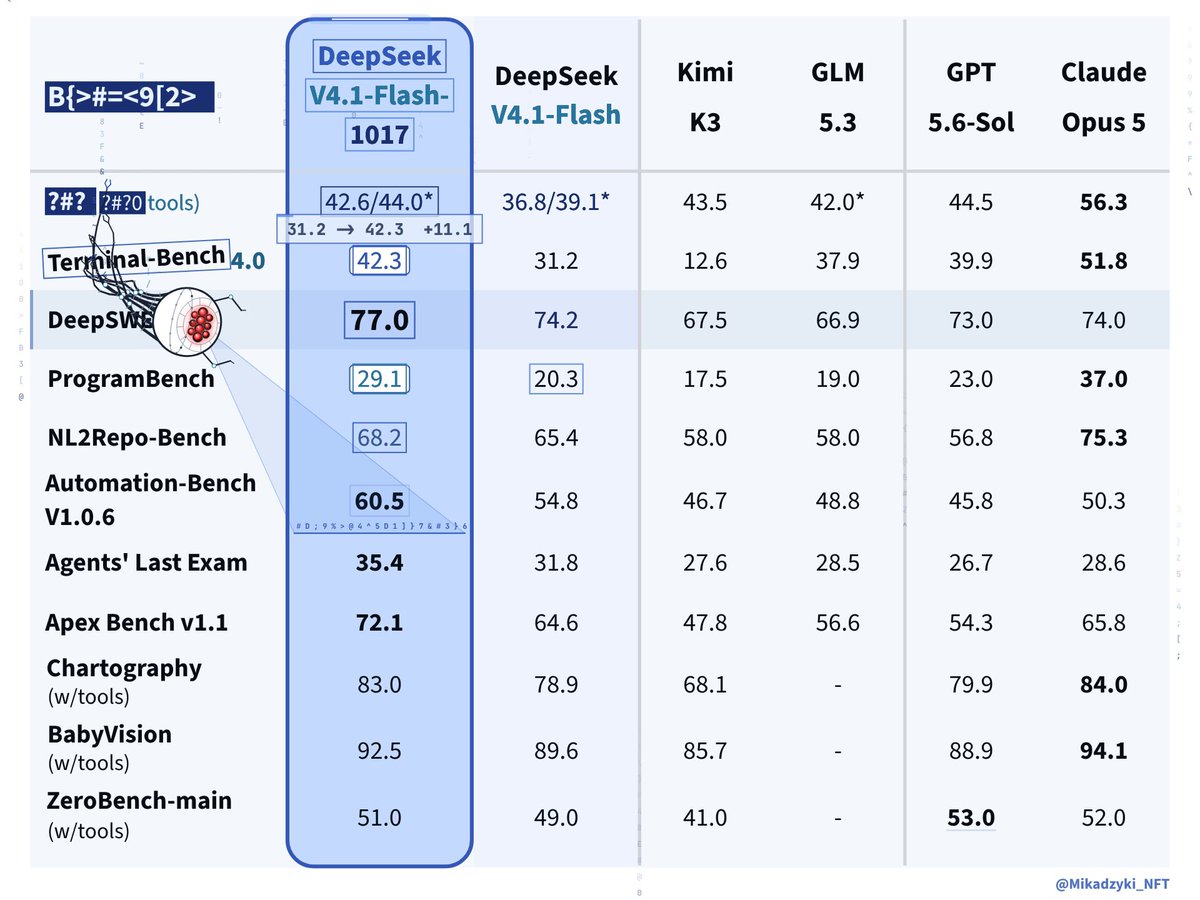Click Claude's 75.3 NL2Repo-Bench score
This screenshot has height=900, width=1200.
pyautogui.click(x=1103, y=438)
